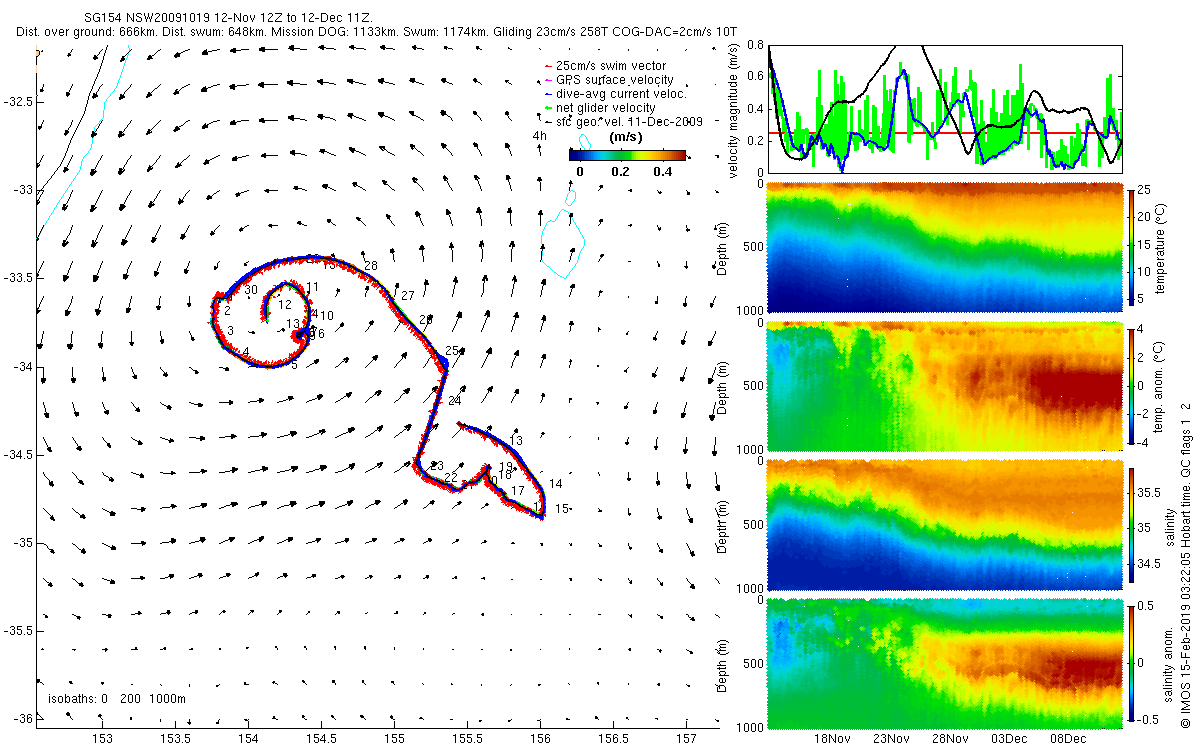Viewport: 1200px width, 750px height.
Task: Click the day '25' marker on the glider track
Action: pos(452,351)
